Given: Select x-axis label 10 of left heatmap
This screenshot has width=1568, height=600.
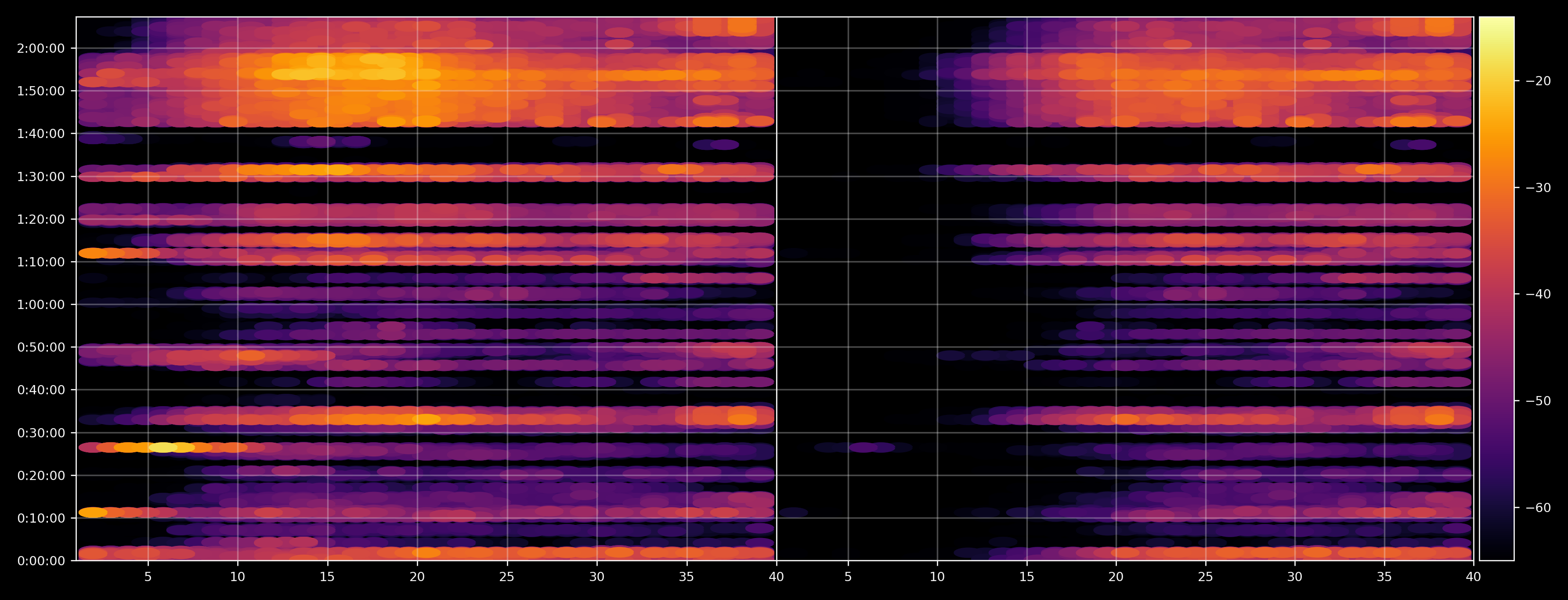Looking at the screenshot, I should pos(237,577).
